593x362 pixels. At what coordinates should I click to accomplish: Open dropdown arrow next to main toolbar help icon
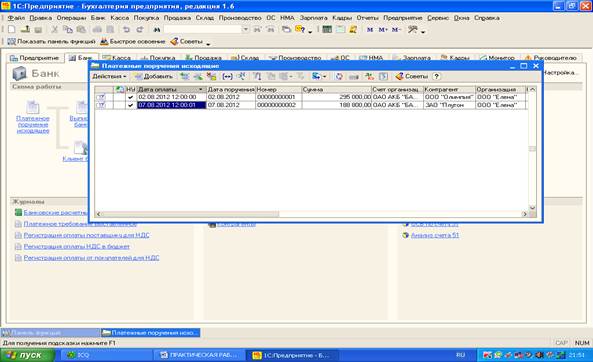tap(310, 32)
